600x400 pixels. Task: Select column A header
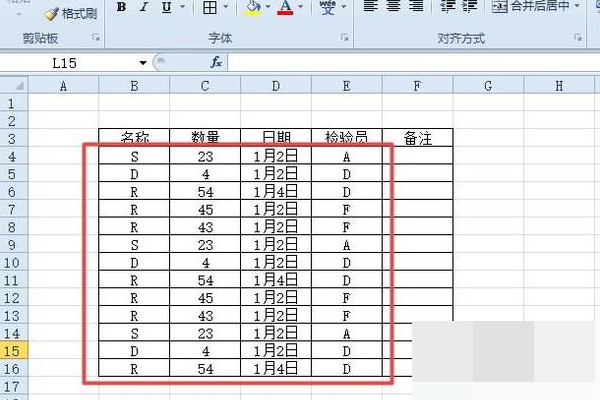click(x=64, y=86)
